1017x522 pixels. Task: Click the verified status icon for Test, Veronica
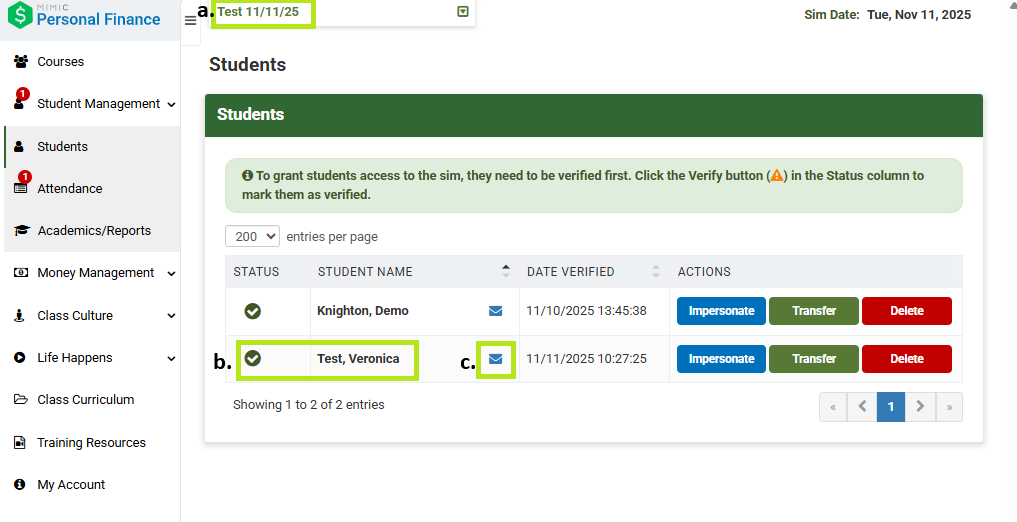(253, 358)
